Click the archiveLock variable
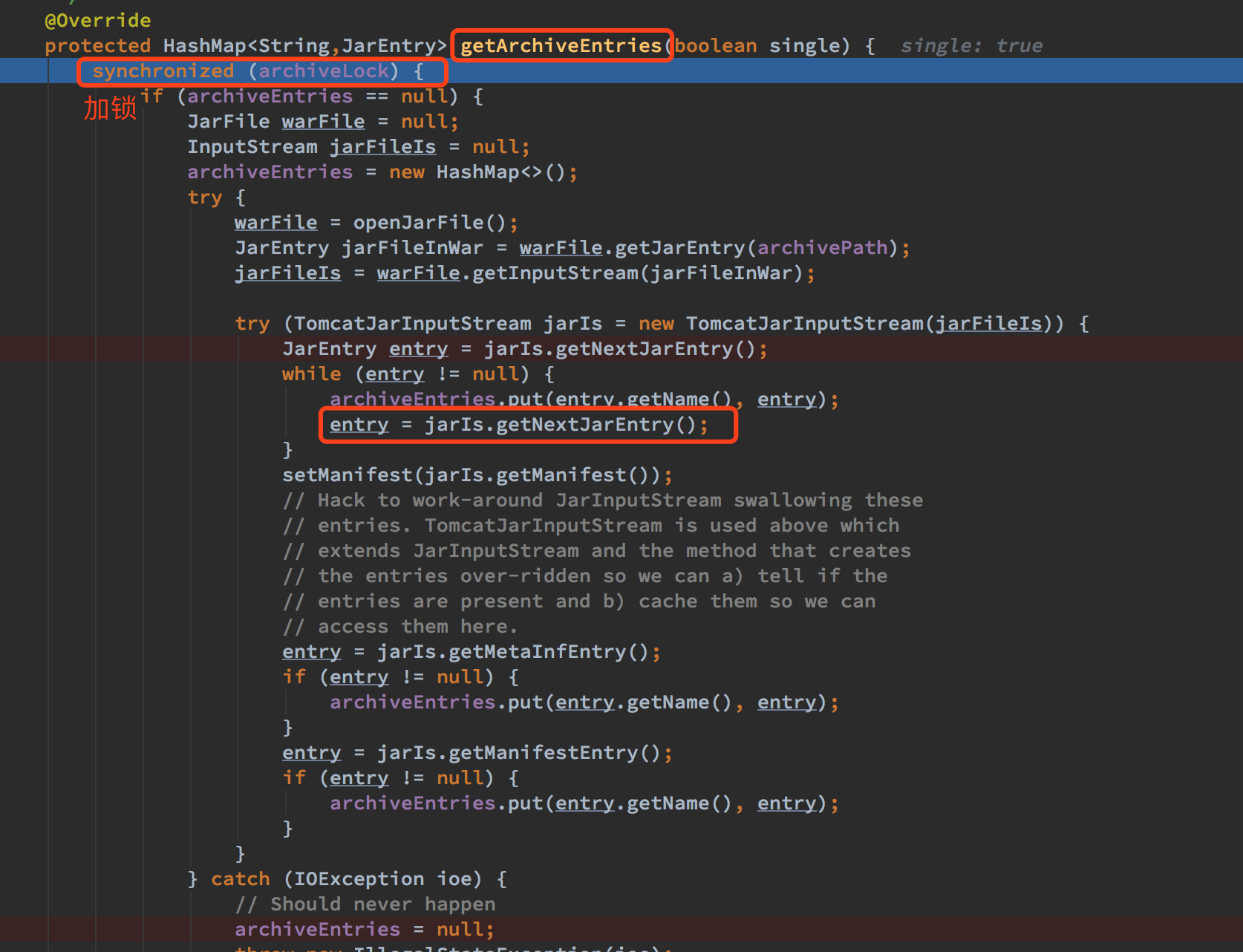This screenshot has height=952, width=1243. coord(324,71)
